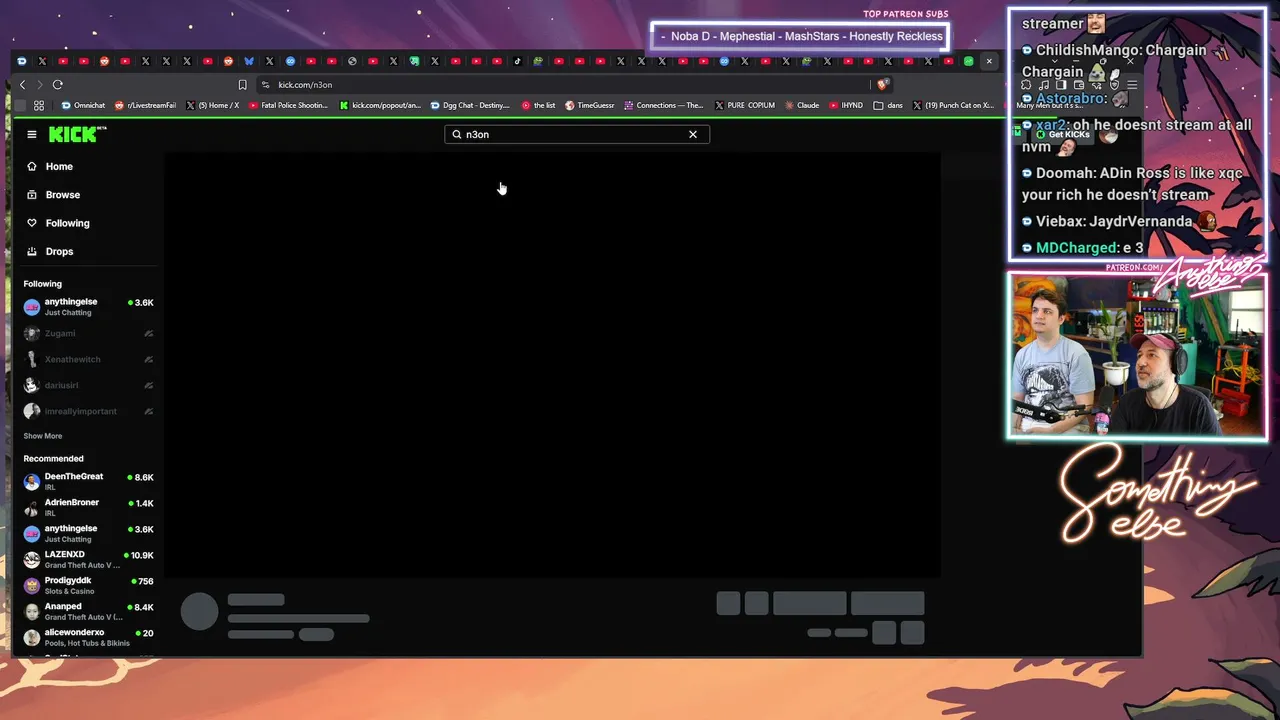Open offline channel Zugami
The width and height of the screenshot is (1280, 720).
click(x=89, y=333)
